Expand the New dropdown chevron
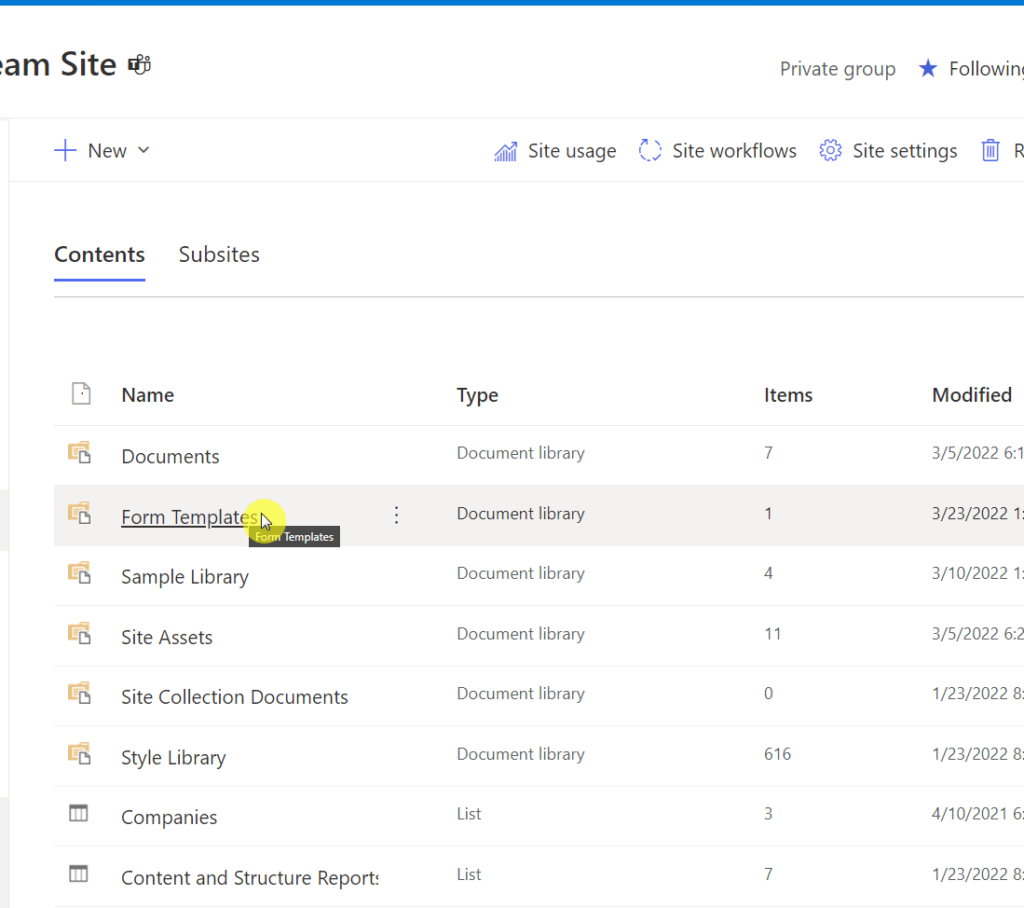This screenshot has height=908, width=1024. click(x=144, y=150)
